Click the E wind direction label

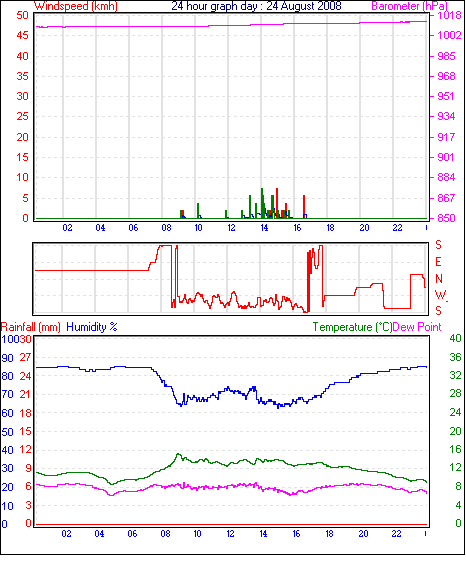pyautogui.click(x=438, y=262)
